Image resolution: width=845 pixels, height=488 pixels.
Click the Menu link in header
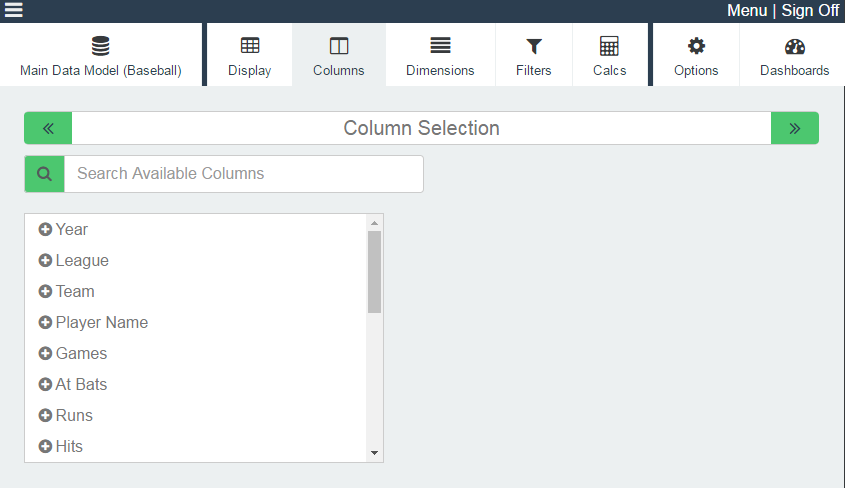747,10
